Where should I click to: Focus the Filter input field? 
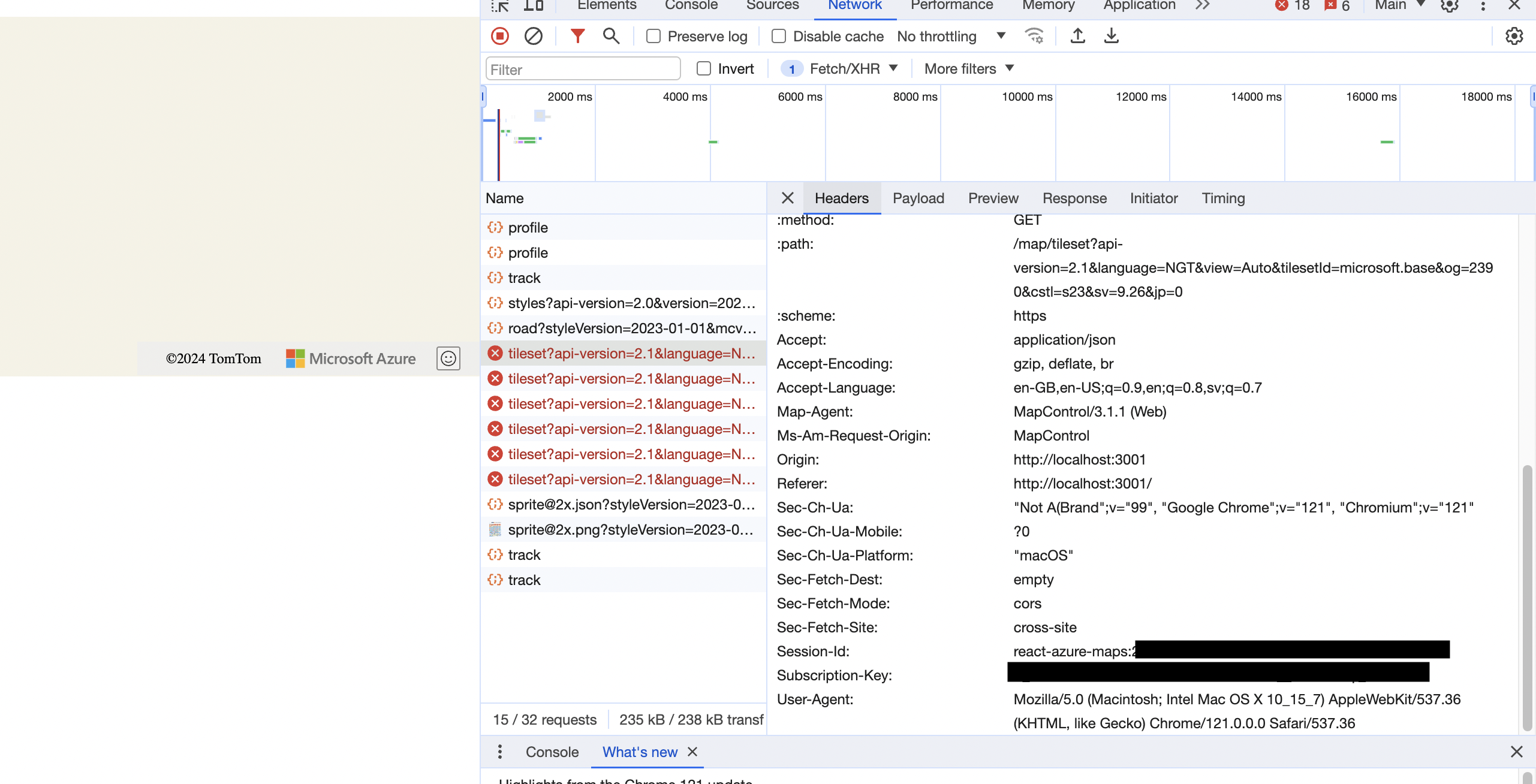tap(583, 69)
